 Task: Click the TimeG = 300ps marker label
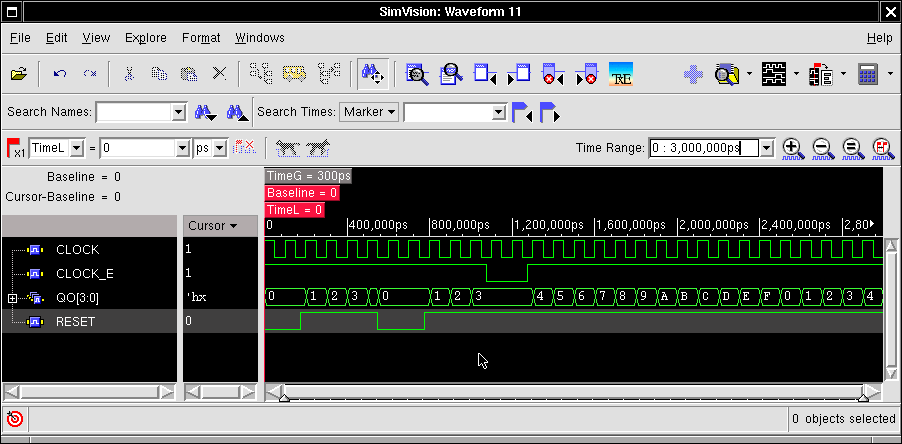point(308,176)
